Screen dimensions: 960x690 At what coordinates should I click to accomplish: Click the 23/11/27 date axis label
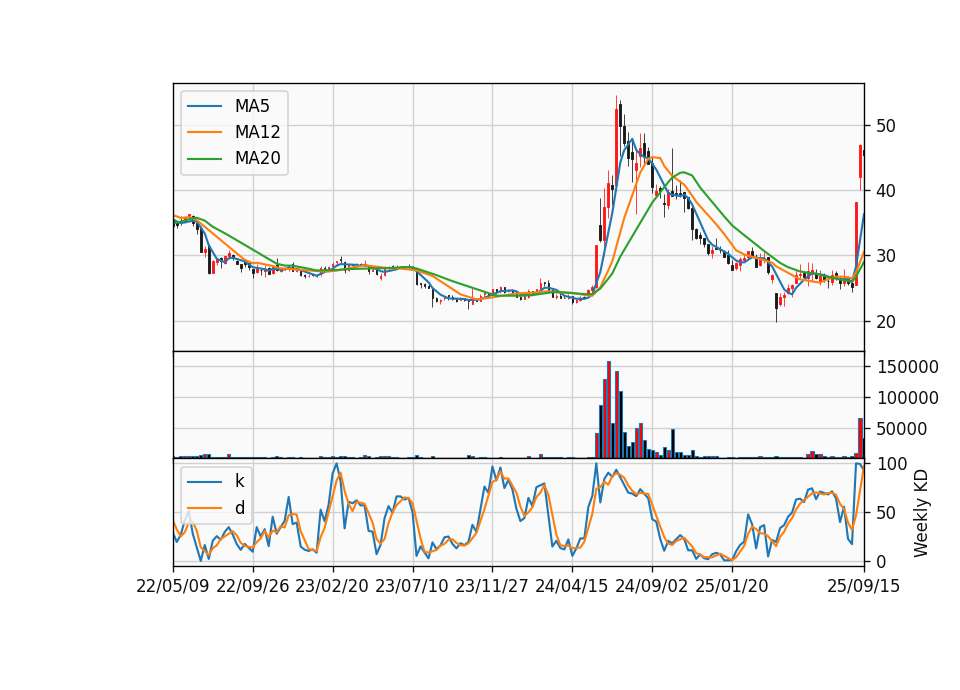(492, 586)
